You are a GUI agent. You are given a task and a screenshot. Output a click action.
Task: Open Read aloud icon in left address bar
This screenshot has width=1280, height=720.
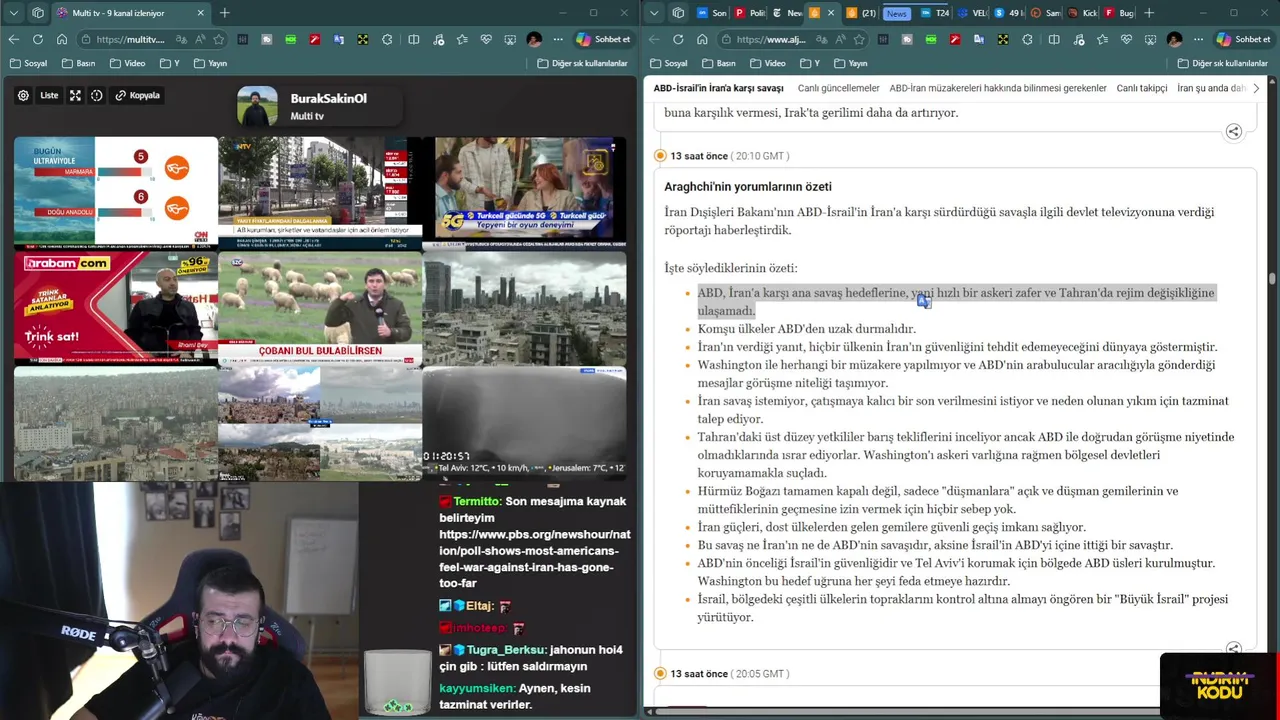(199, 39)
